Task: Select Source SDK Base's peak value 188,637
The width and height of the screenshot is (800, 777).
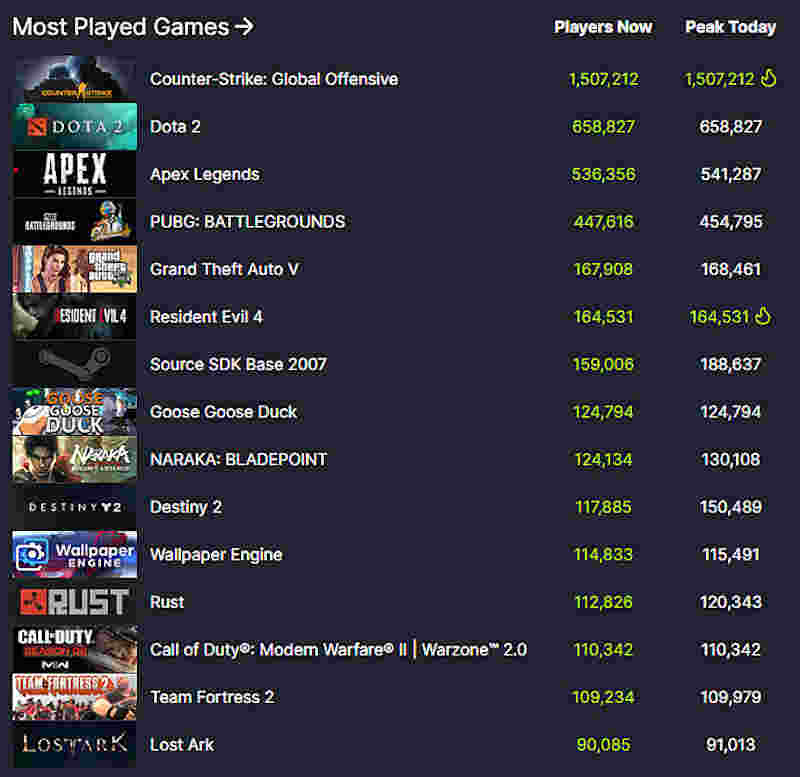Action: pos(731,364)
